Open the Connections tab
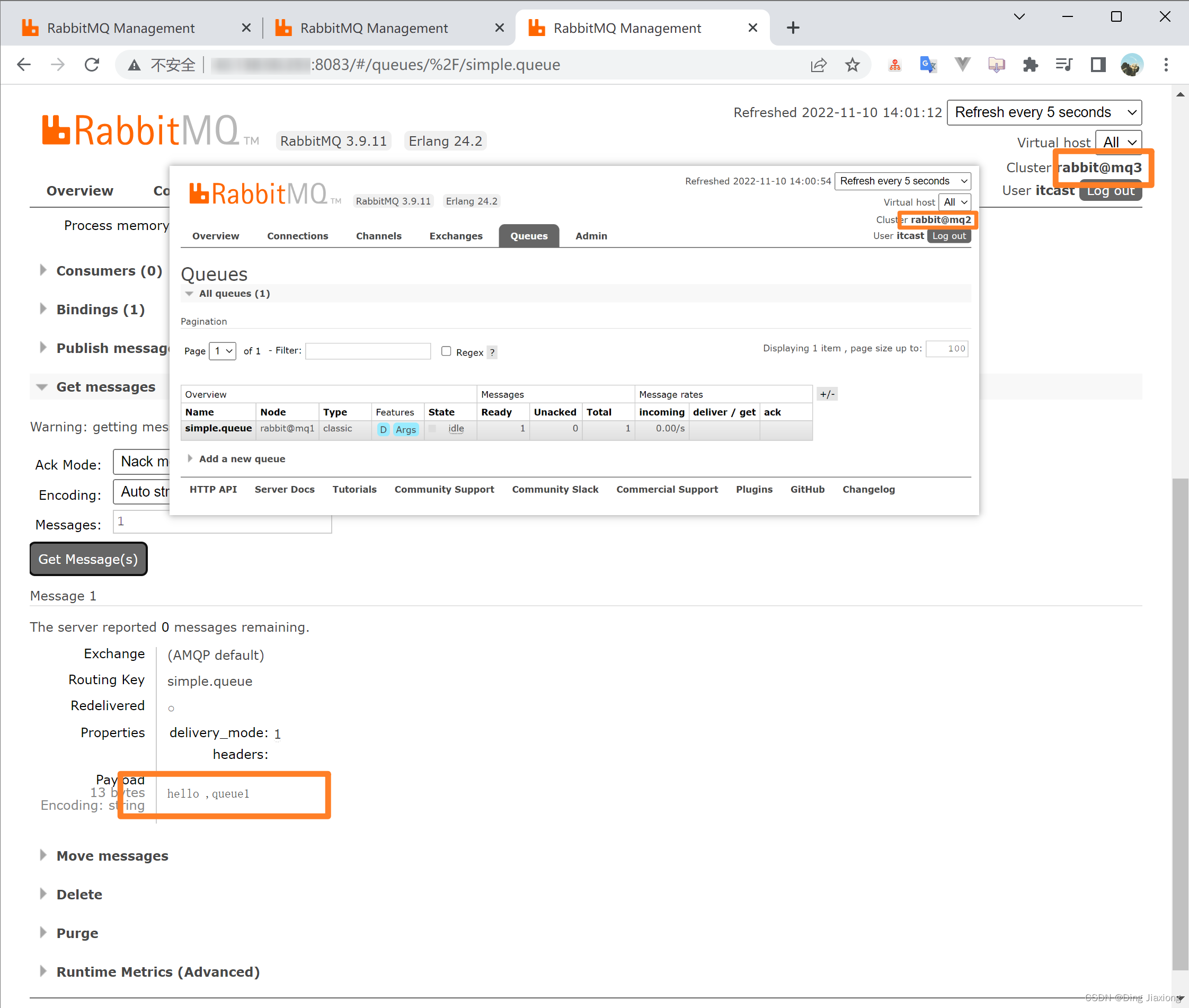This screenshot has height=1008, width=1189. click(298, 236)
